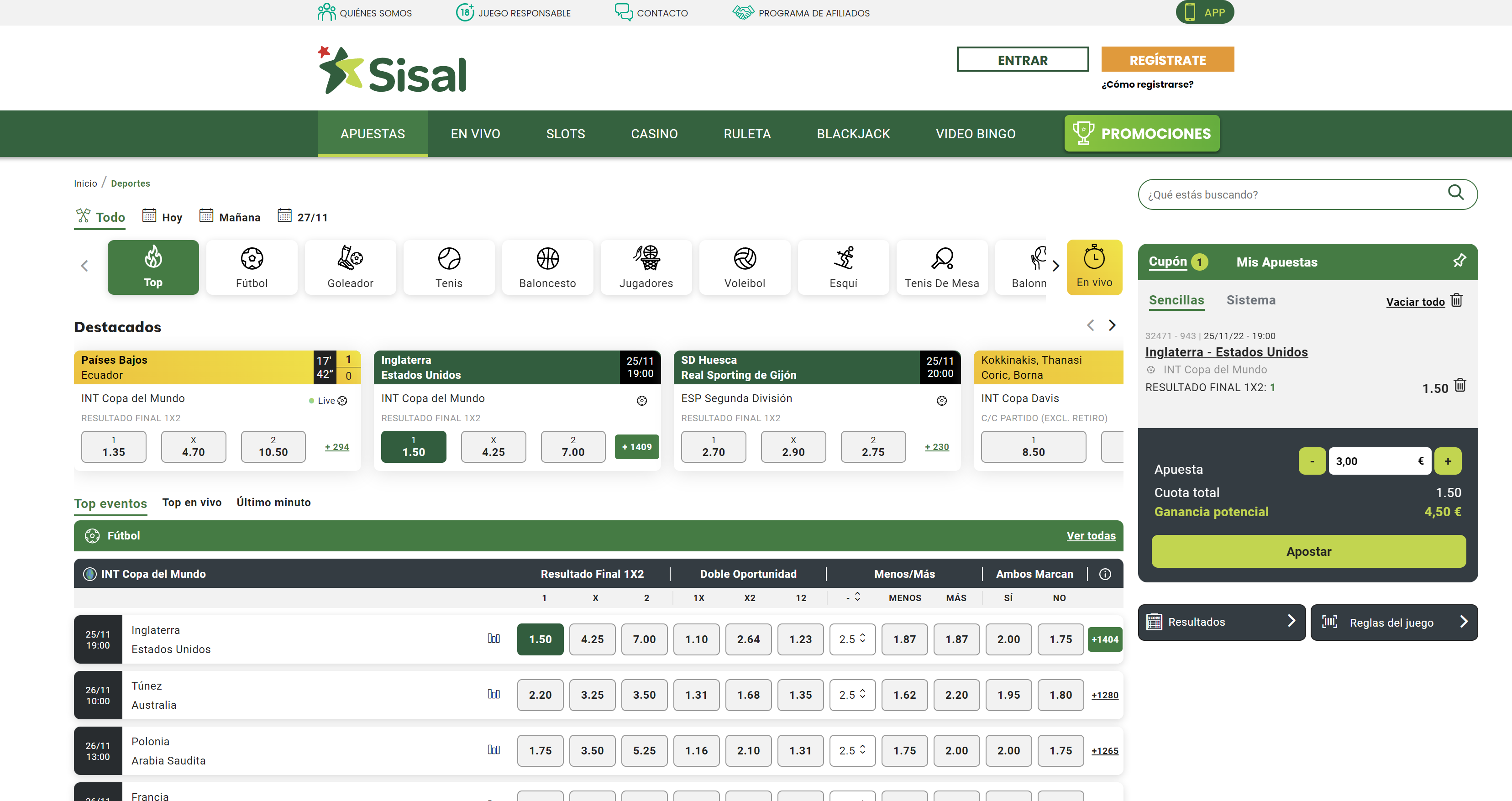Open the Esquí sport category
Screen dimensions: 1512x801
[x=844, y=267]
